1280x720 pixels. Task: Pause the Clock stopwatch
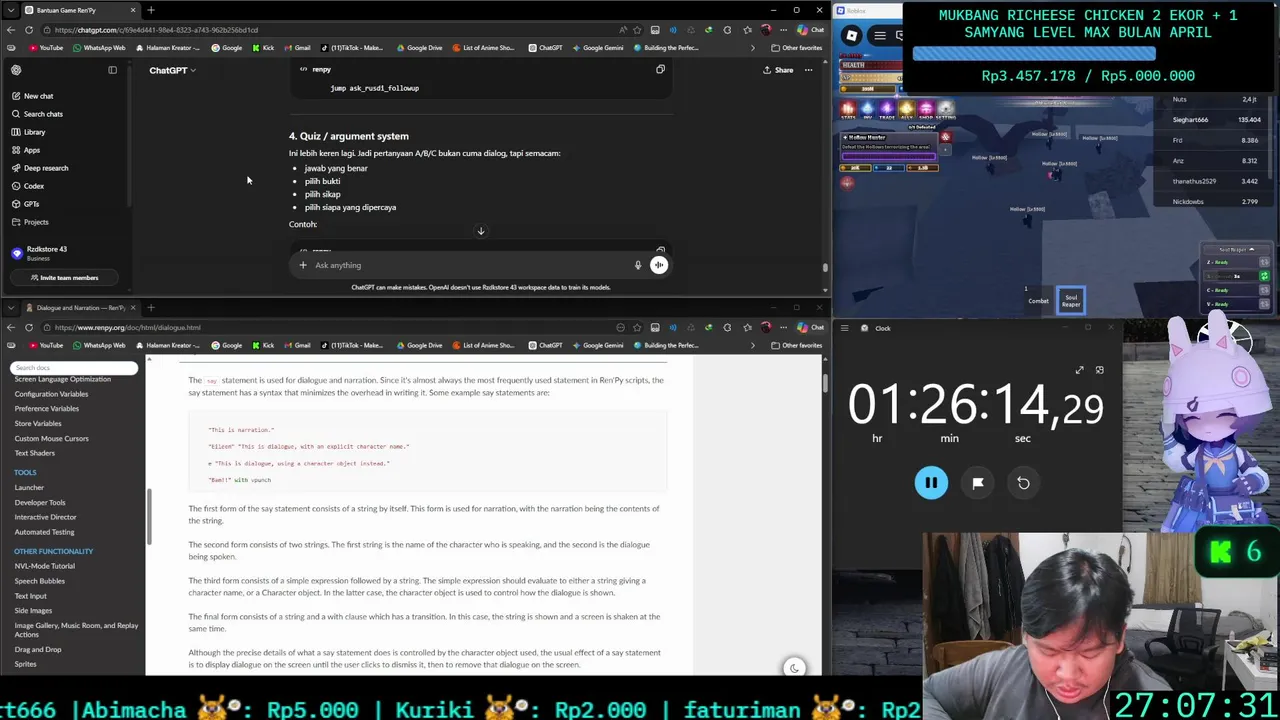(x=931, y=483)
